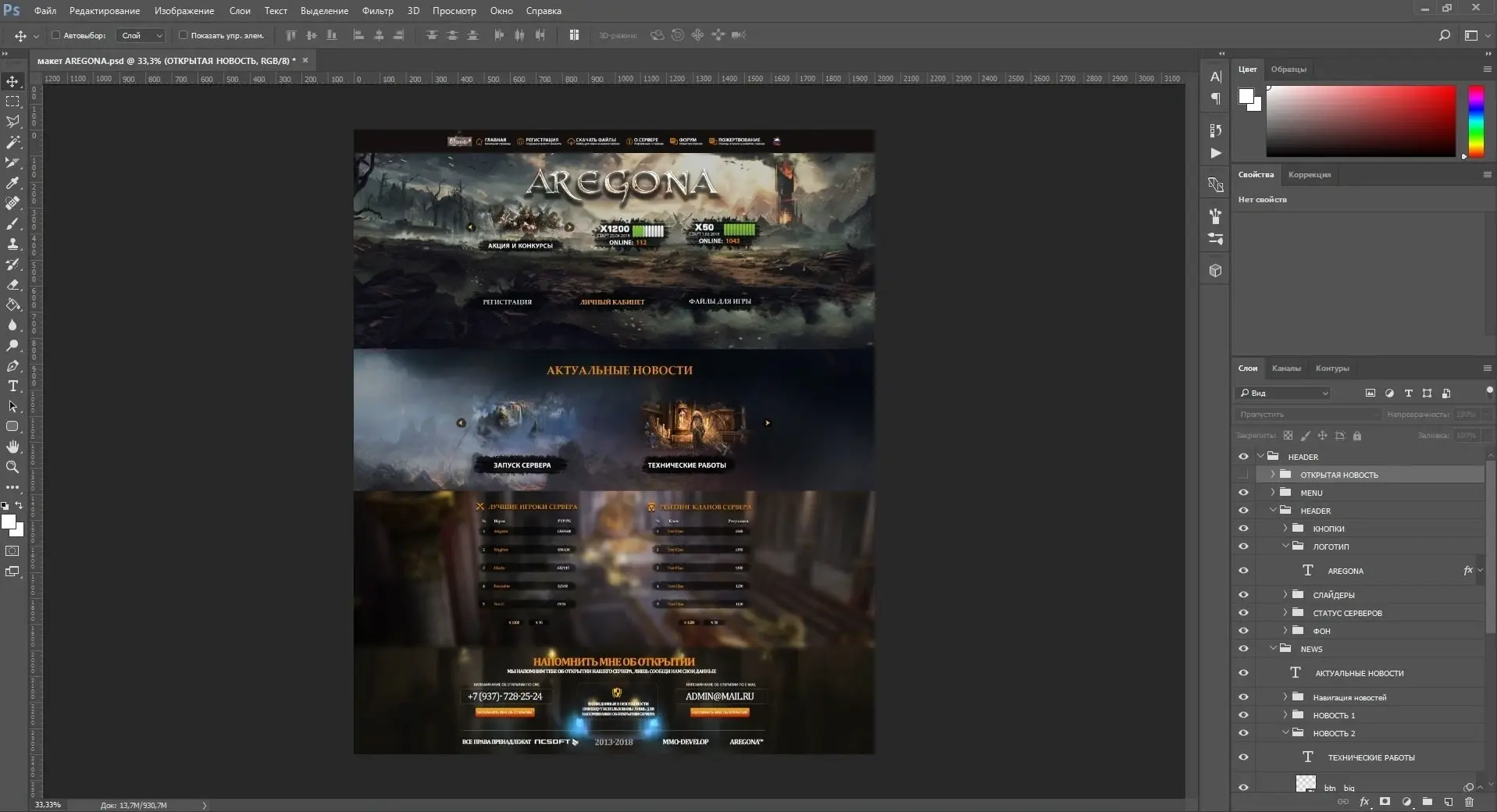Switch to the Образцы tab
The image size is (1497, 812).
coord(1288,69)
